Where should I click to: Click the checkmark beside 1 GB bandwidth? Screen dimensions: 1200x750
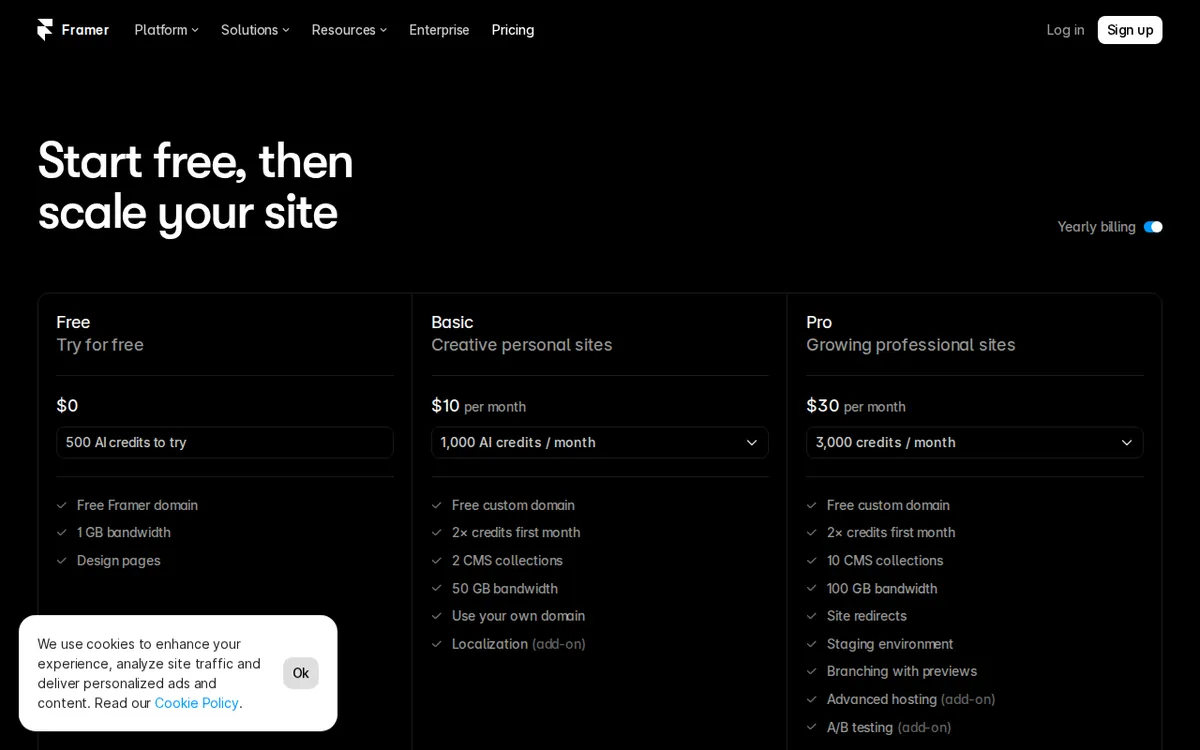tap(62, 533)
